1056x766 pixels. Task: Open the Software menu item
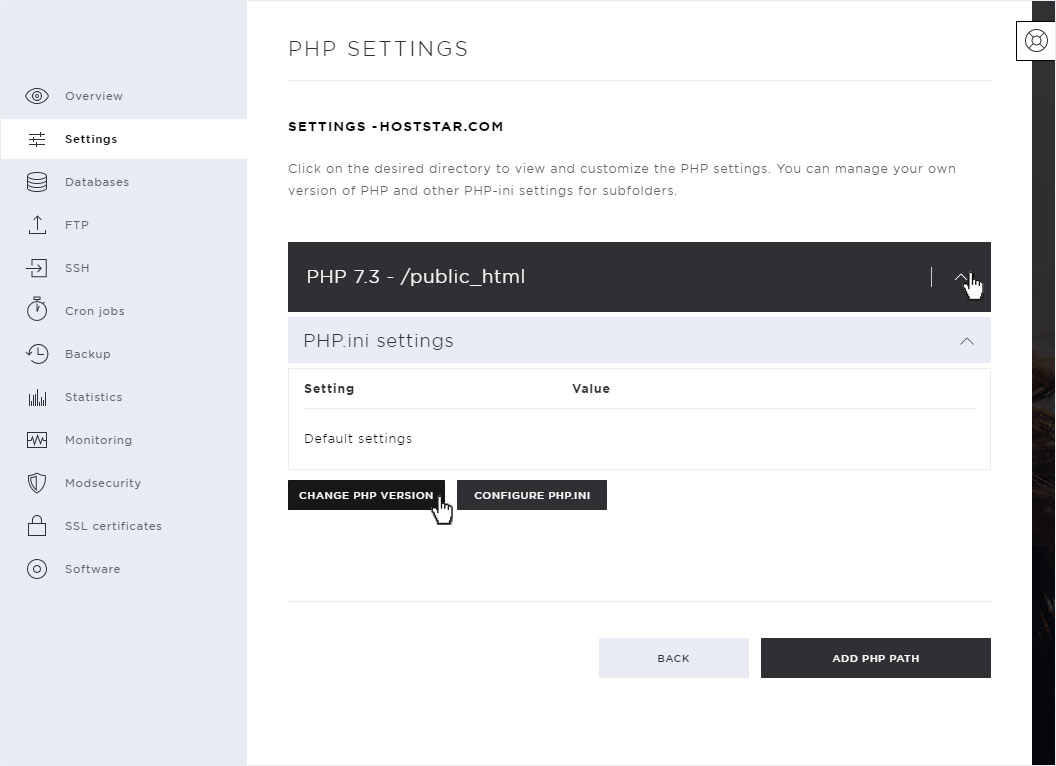(x=92, y=569)
